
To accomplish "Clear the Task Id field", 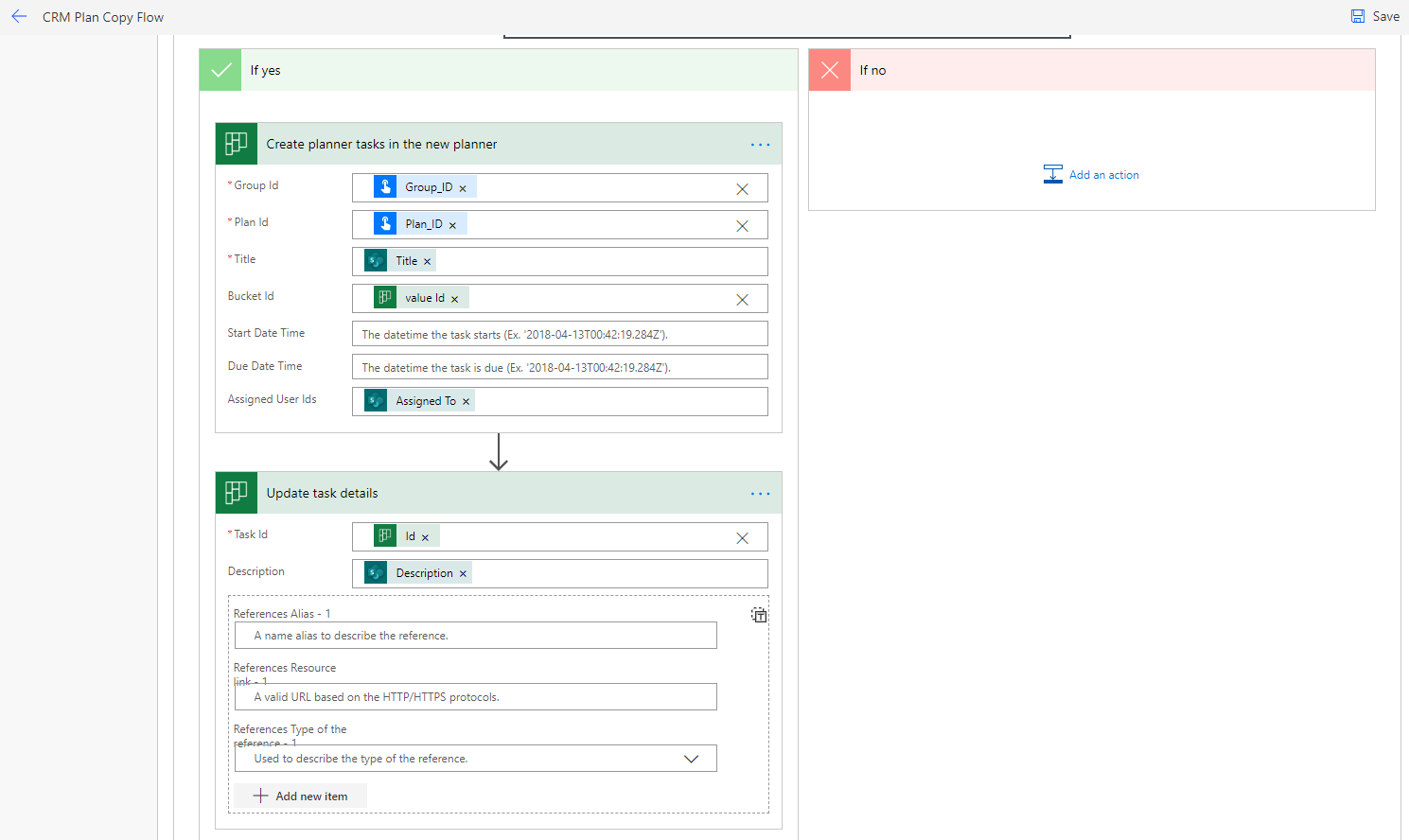I will [742, 538].
